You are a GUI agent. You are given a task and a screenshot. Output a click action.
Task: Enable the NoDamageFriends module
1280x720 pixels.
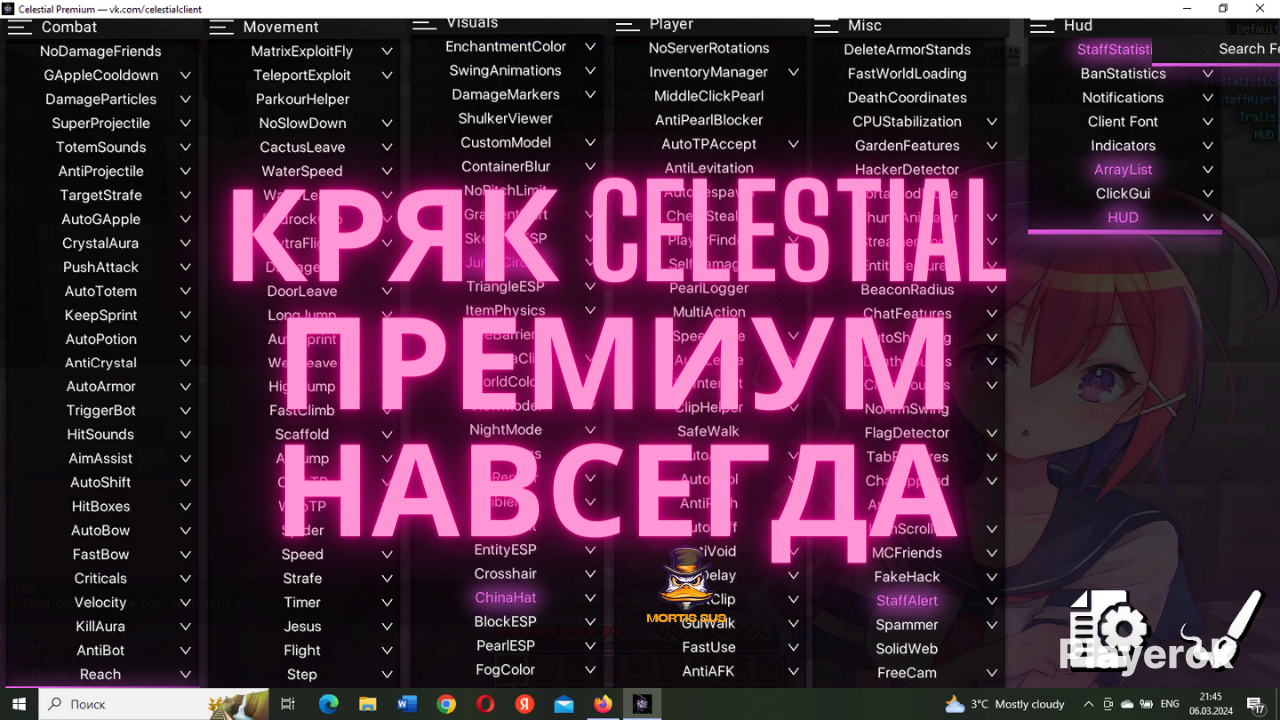click(100, 51)
